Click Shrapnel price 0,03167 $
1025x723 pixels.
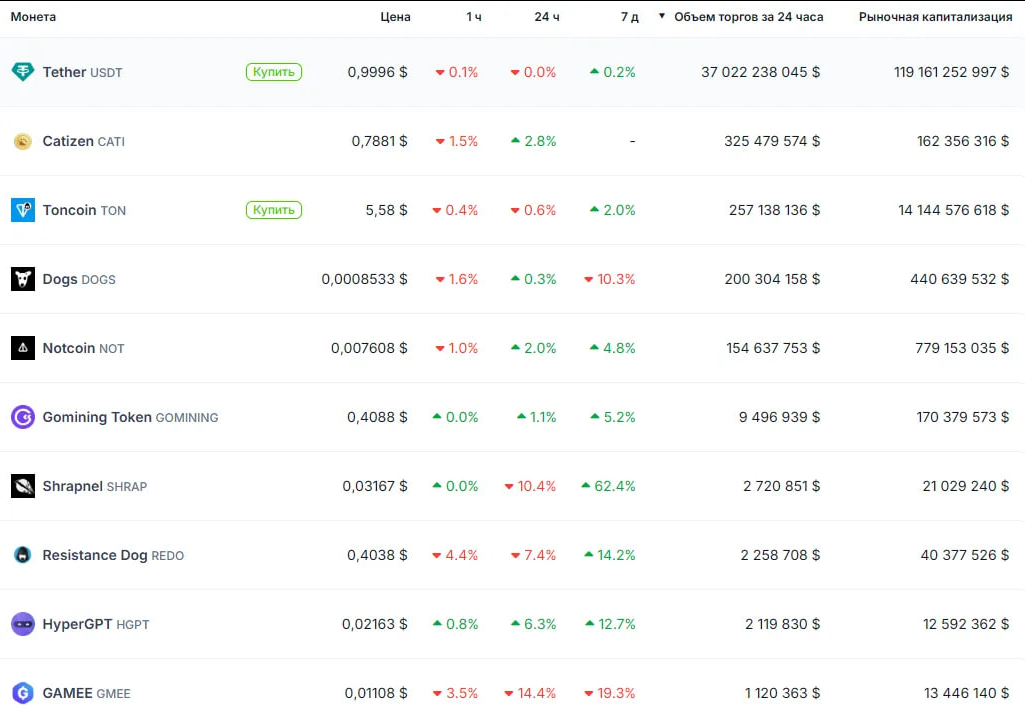[375, 486]
